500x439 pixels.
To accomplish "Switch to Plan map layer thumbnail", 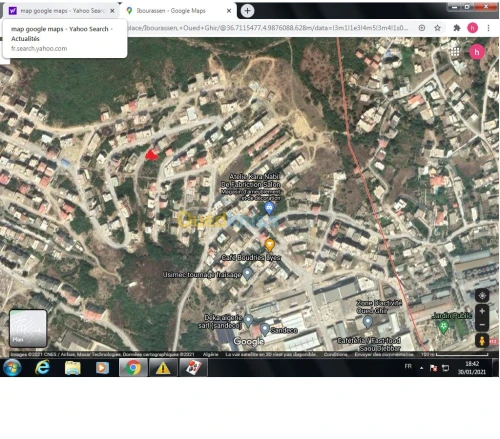I will [28, 328].
